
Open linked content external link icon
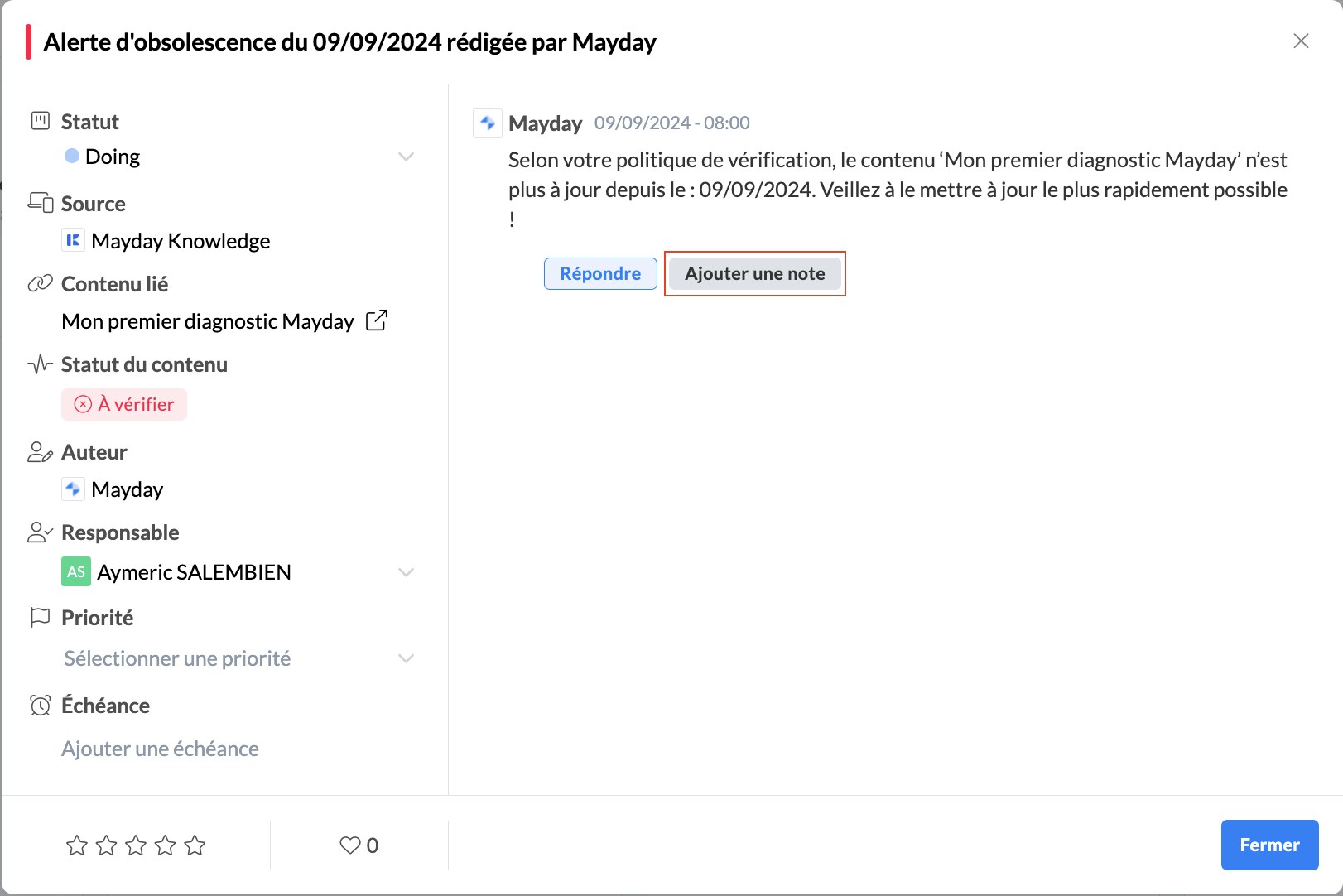click(x=377, y=320)
